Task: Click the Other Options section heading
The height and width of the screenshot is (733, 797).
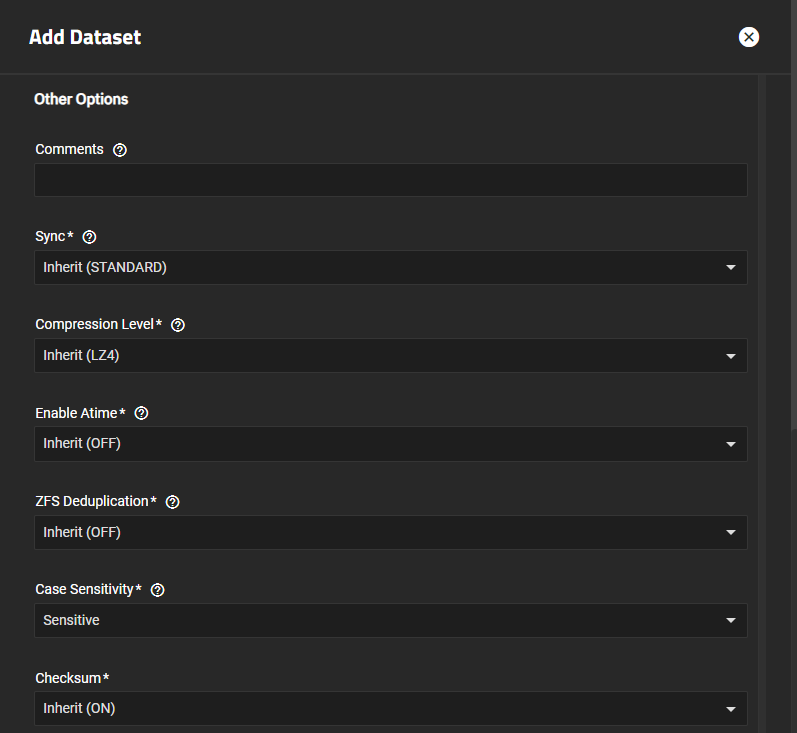Action: click(81, 100)
